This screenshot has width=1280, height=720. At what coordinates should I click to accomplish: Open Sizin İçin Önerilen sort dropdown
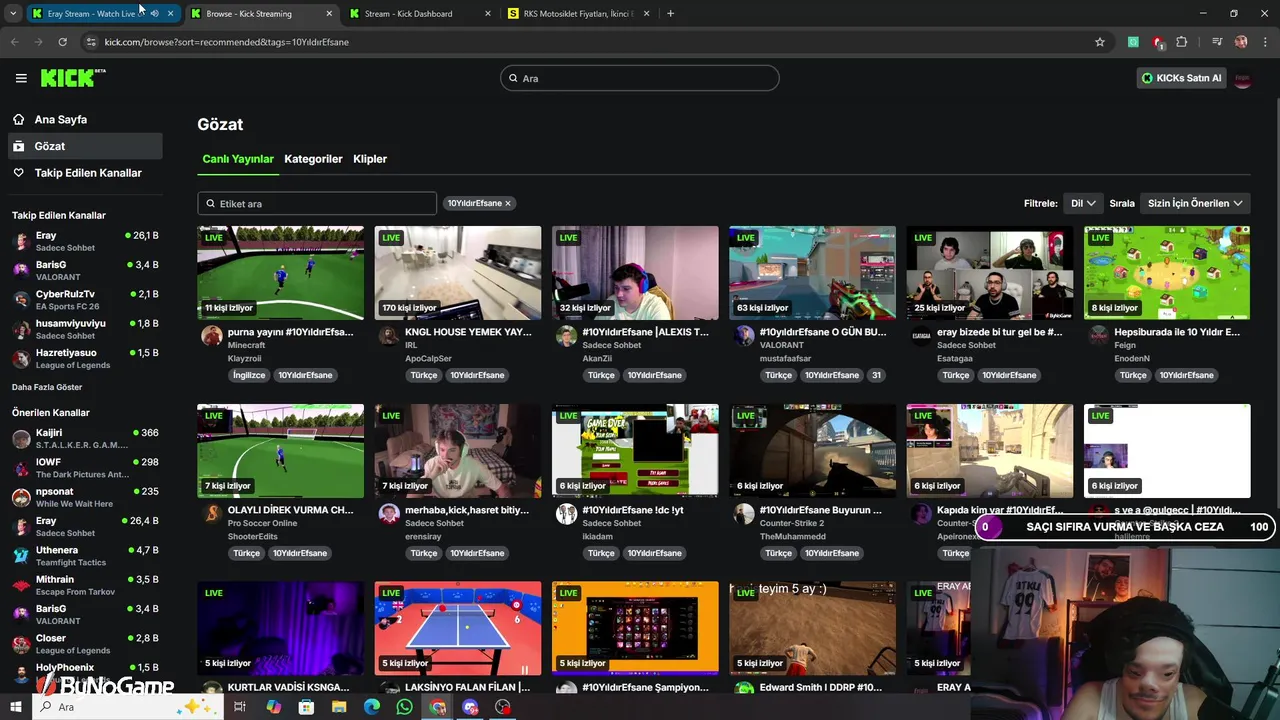1195,203
